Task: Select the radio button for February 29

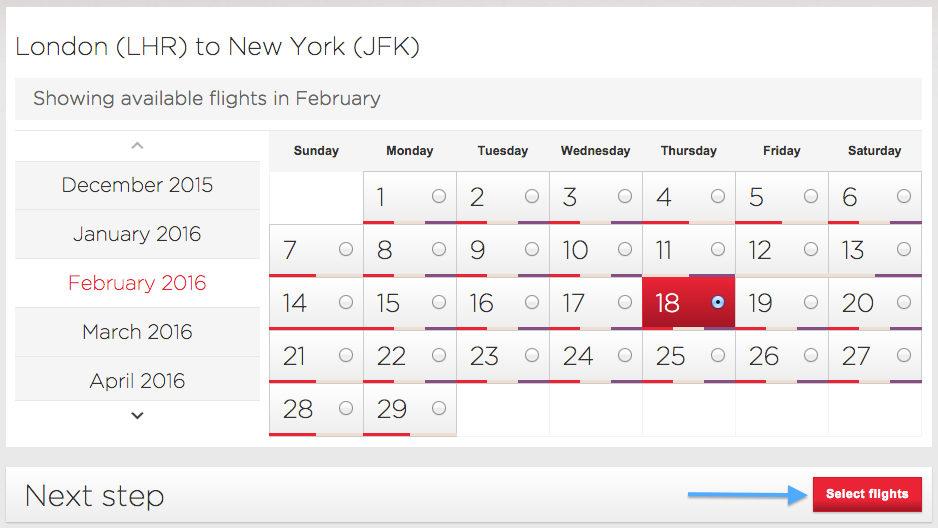Action: [438, 408]
